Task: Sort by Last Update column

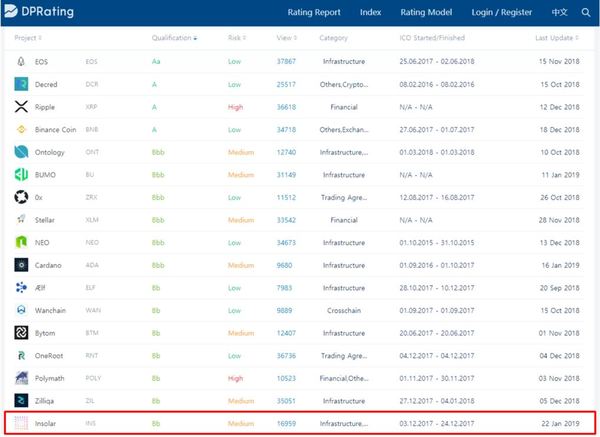Action: [557, 38]
